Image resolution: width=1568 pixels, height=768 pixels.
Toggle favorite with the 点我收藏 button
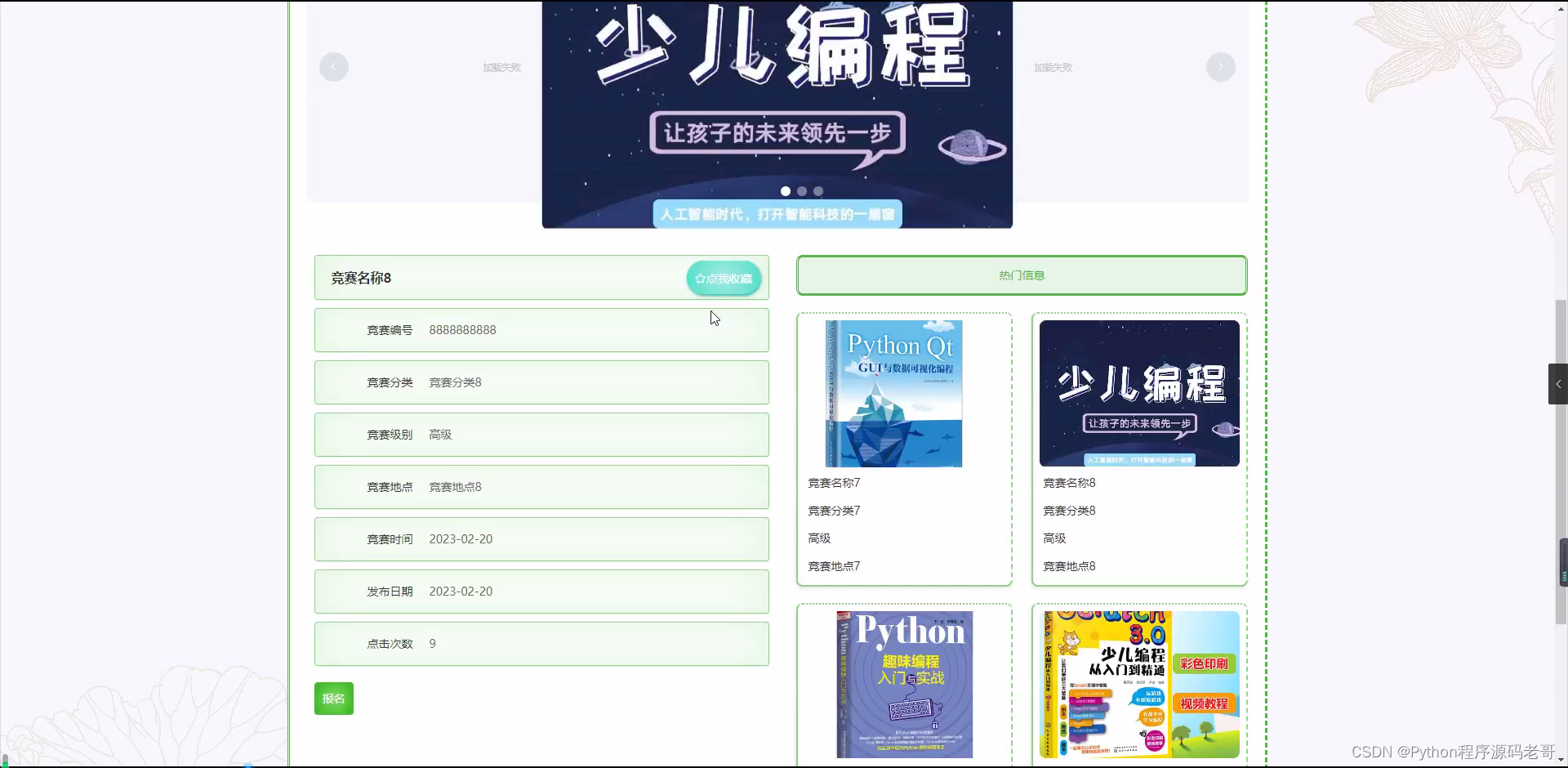724,278
